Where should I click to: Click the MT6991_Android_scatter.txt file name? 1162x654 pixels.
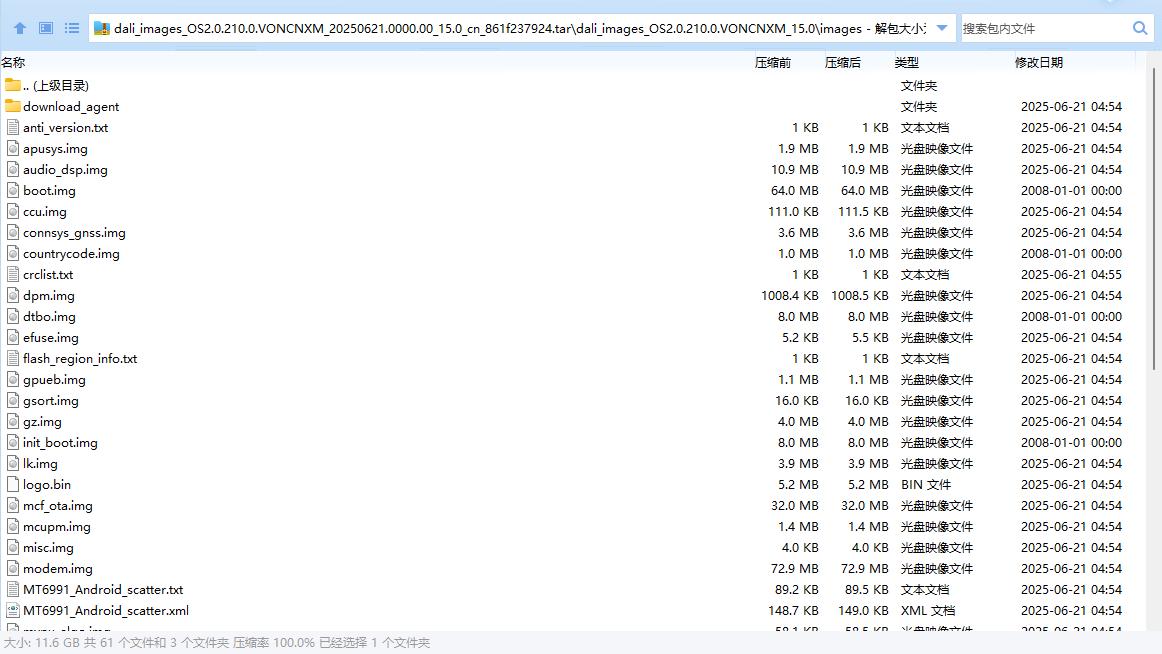(103, 590)
